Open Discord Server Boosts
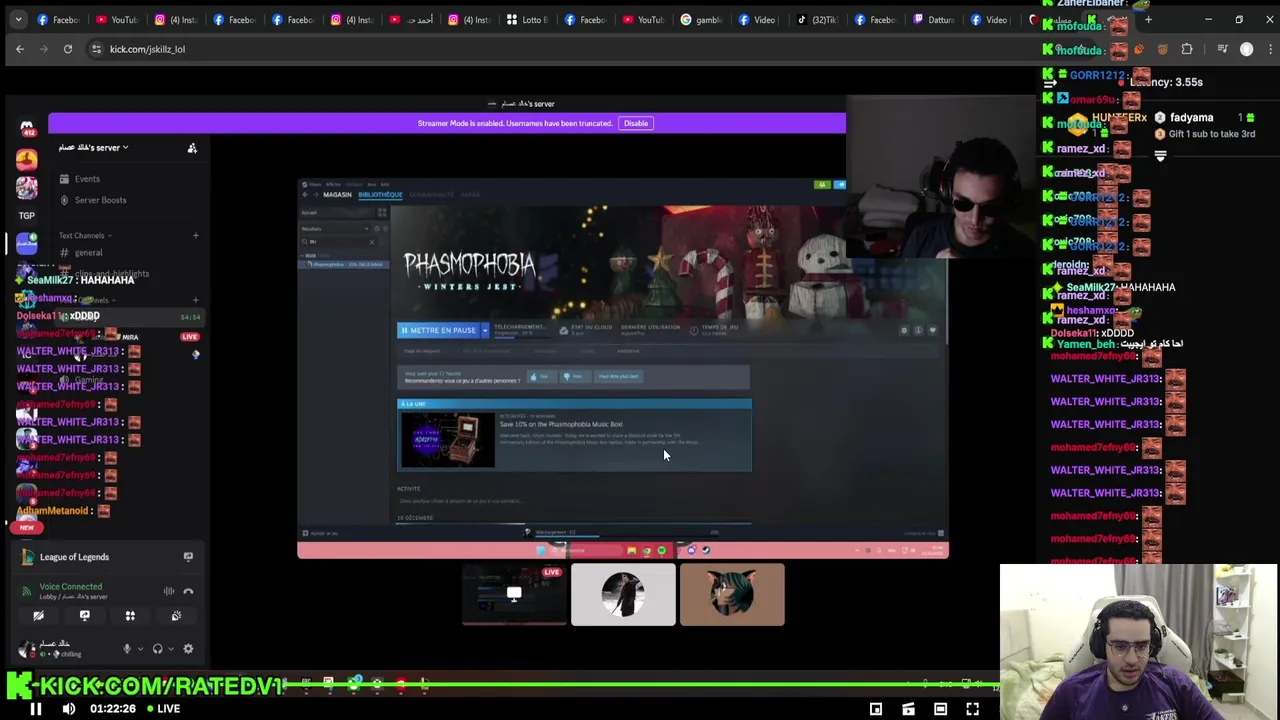 100,200
